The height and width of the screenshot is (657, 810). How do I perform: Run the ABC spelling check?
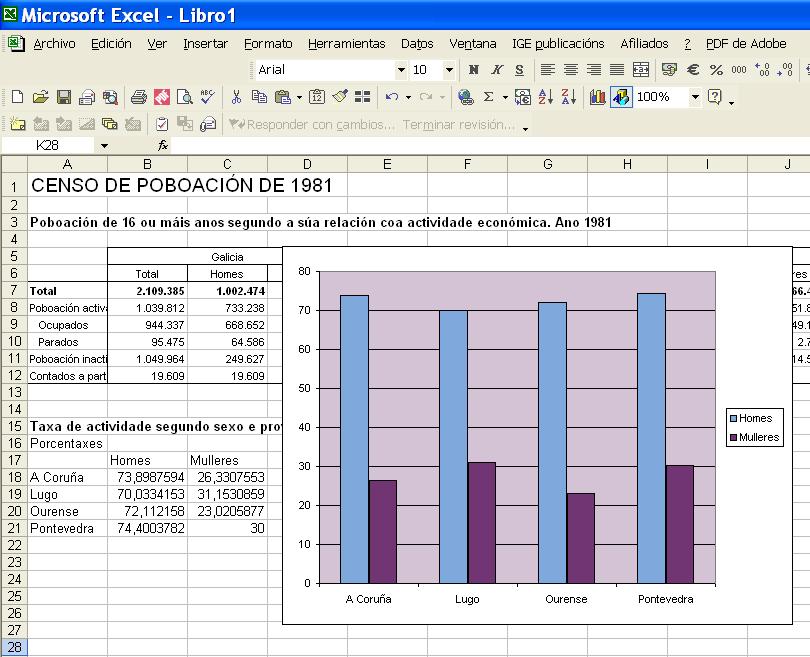pyautogui.click(x=208, y=97)
